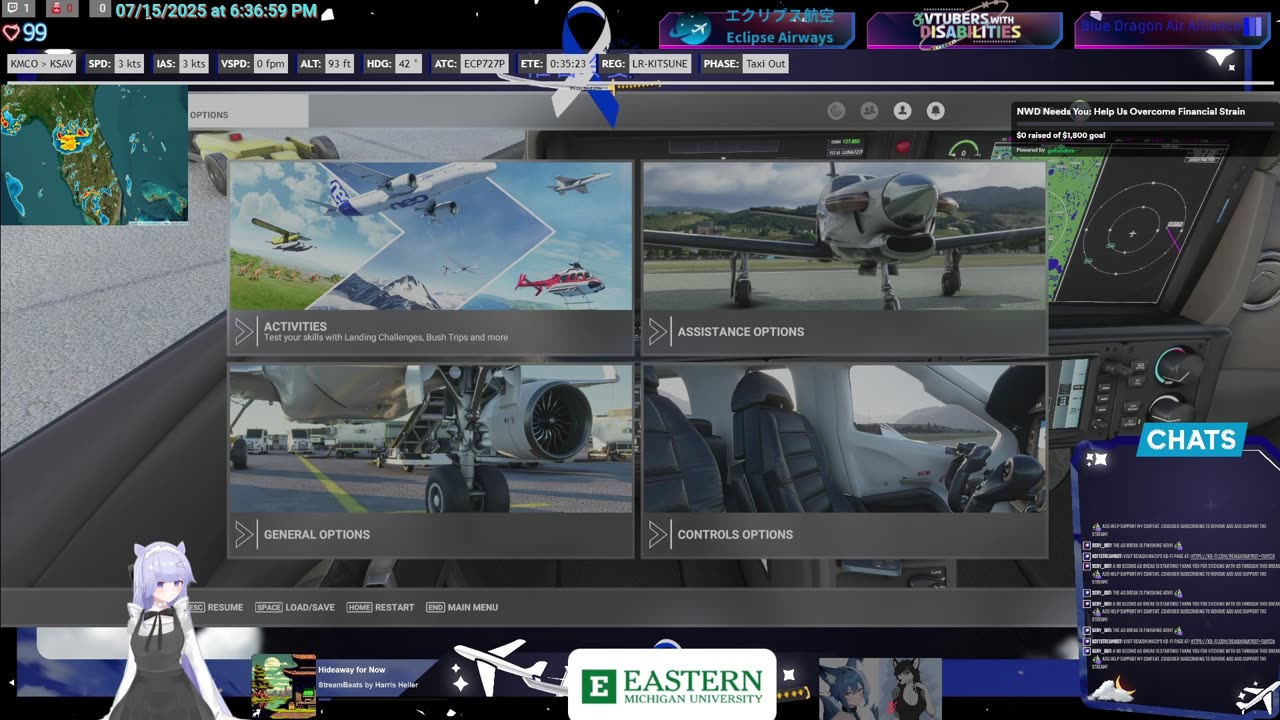This screenshot has height=720, width=1280.
Task: Click the VSPD 0 fpm readout
Action: pyautogui.click(x=254, y=64)
